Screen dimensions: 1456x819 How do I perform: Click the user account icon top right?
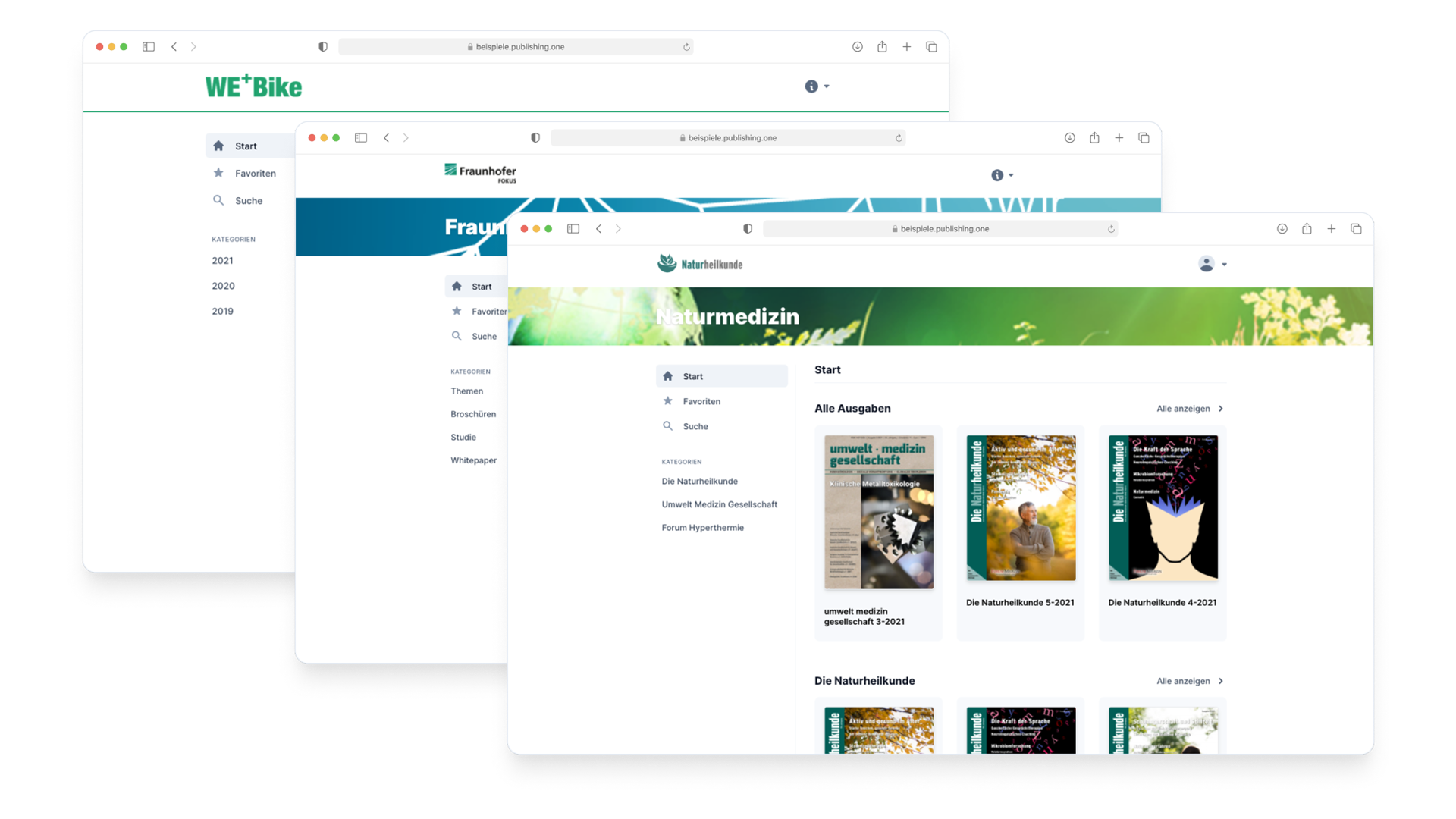pos(1207,263)
